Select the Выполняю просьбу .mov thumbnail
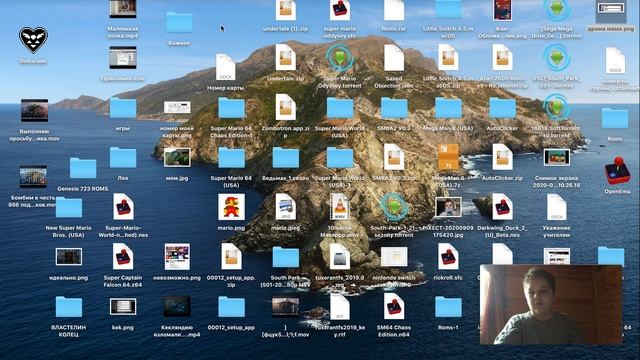The height and width of the screenshot is (360, 640). pyautogui.click(x=34, y=110)
